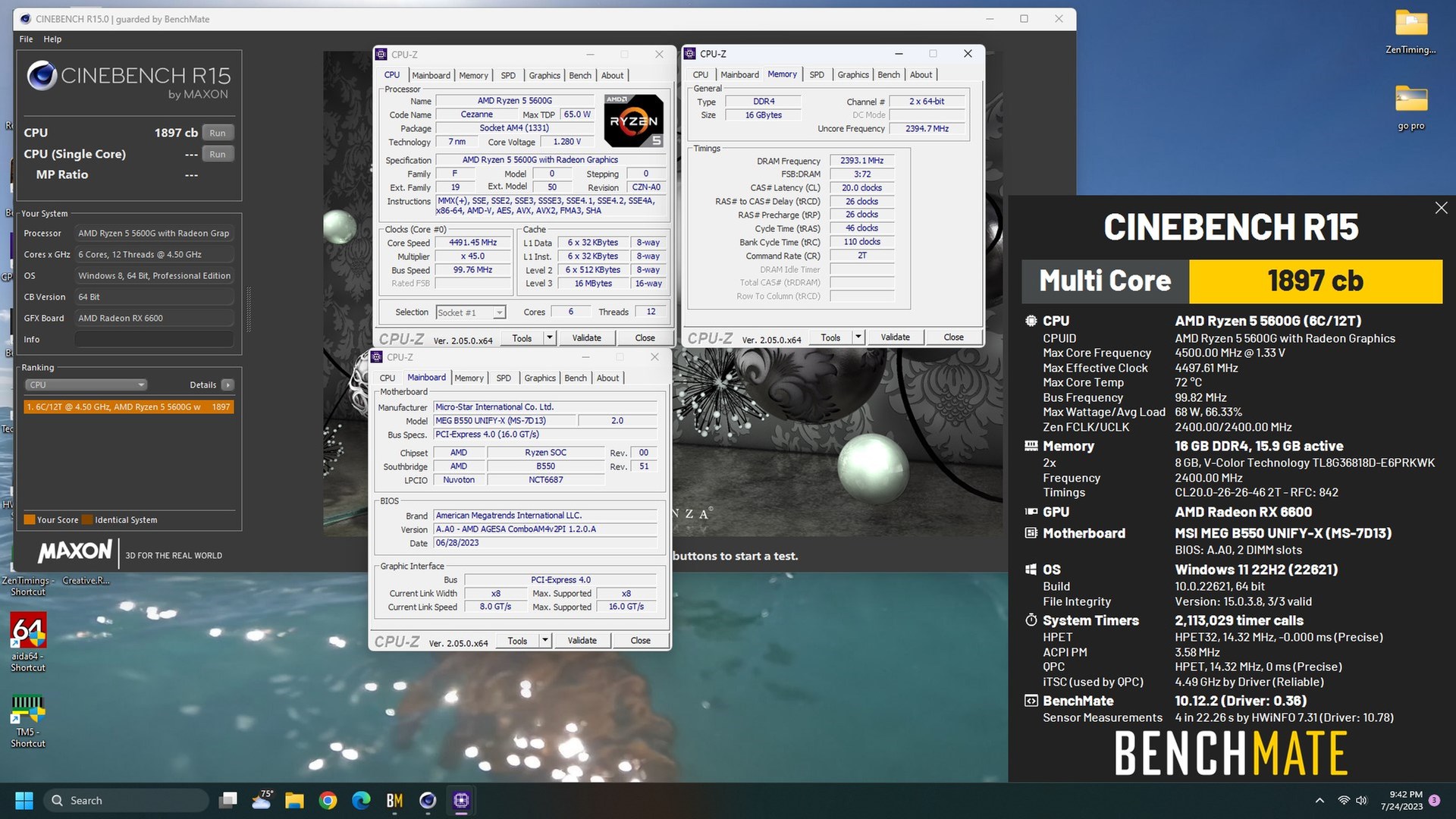Open the Windows Start menu
This screenshot has width=1456, height=819.
(x=24, y=800)
